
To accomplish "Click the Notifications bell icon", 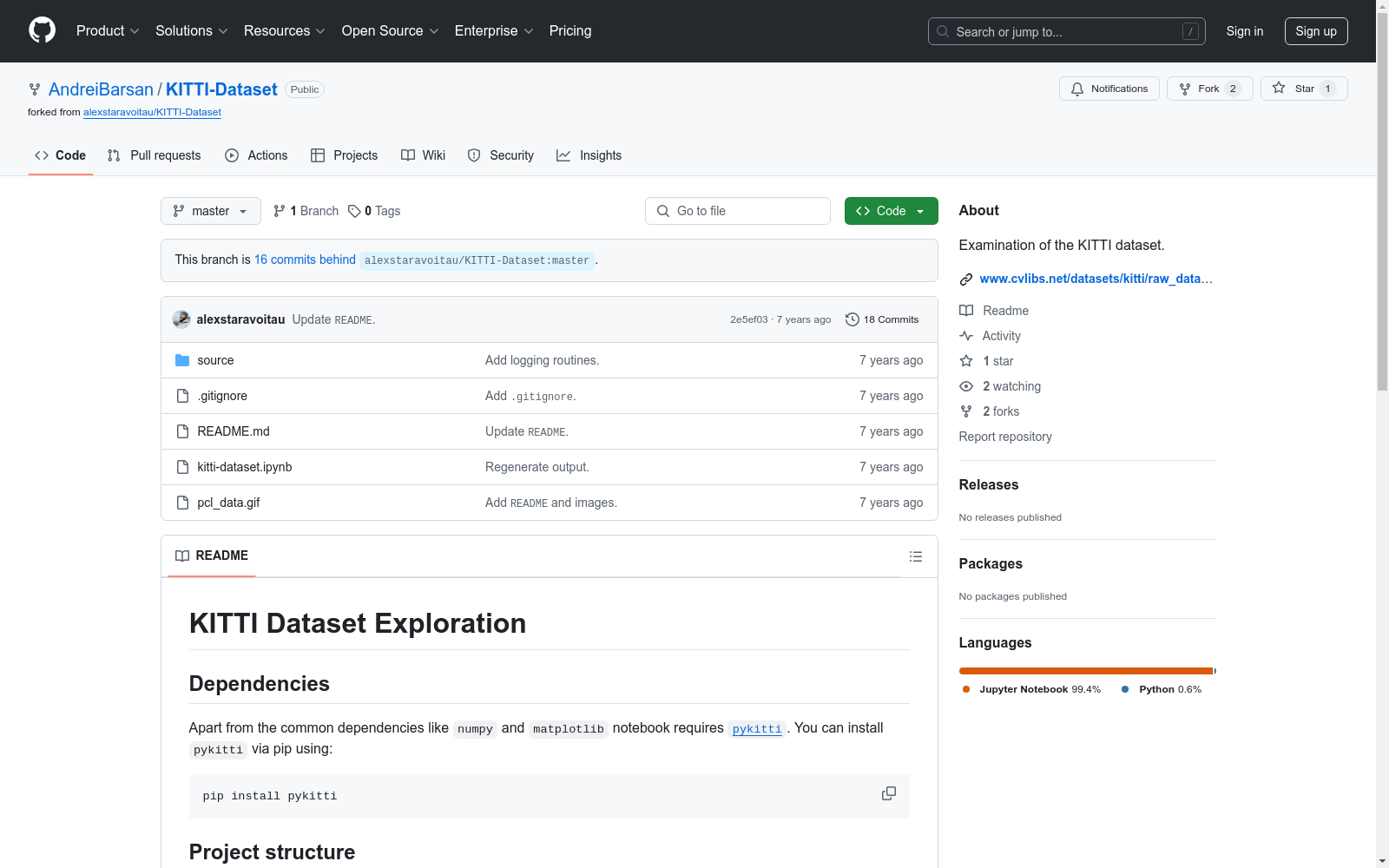I will click(x=1077, y=89).
